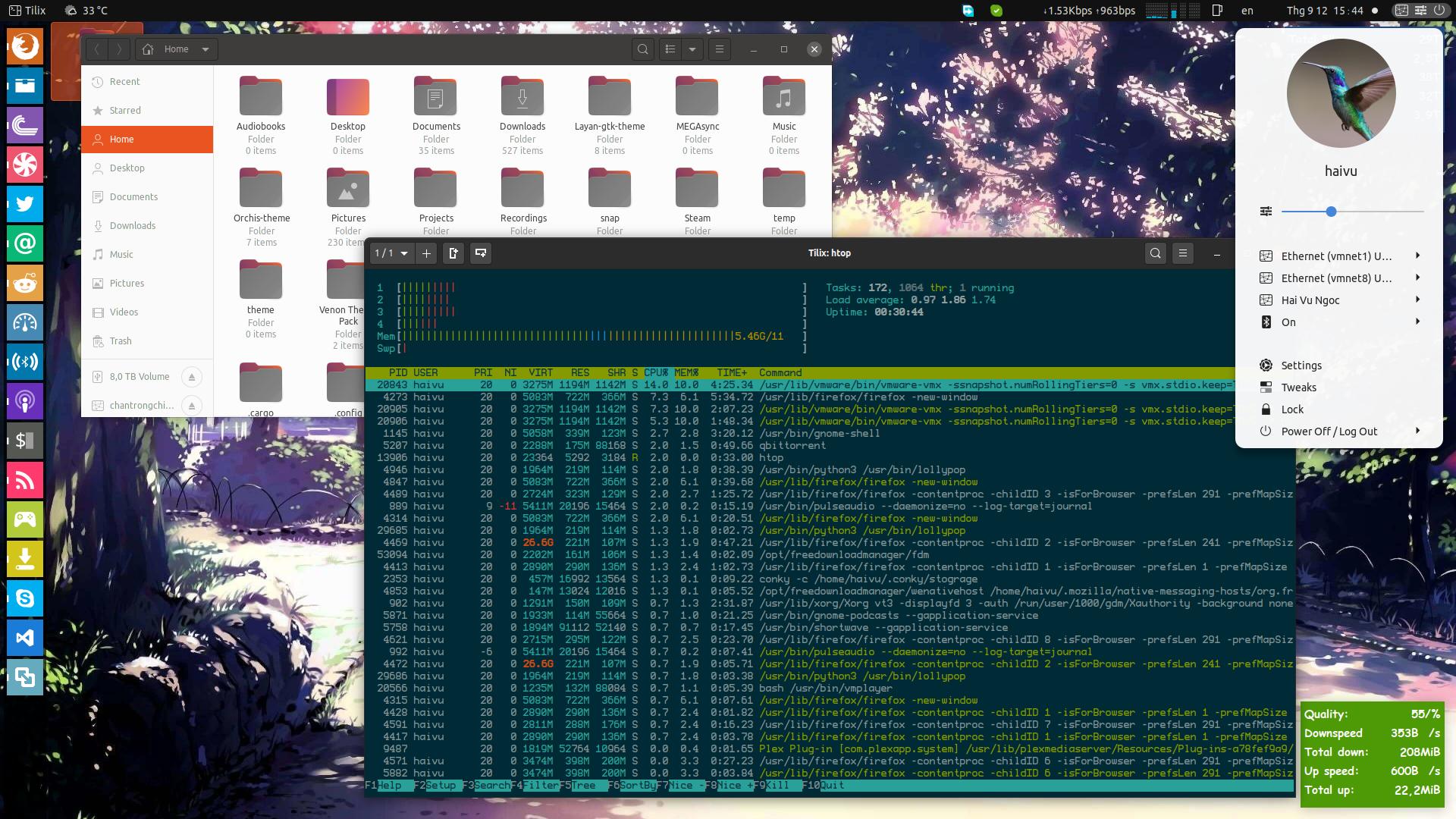Add a terminal down in Tilix
Image resolution: width=1456 pixels, height=819 pixels.
481,253
